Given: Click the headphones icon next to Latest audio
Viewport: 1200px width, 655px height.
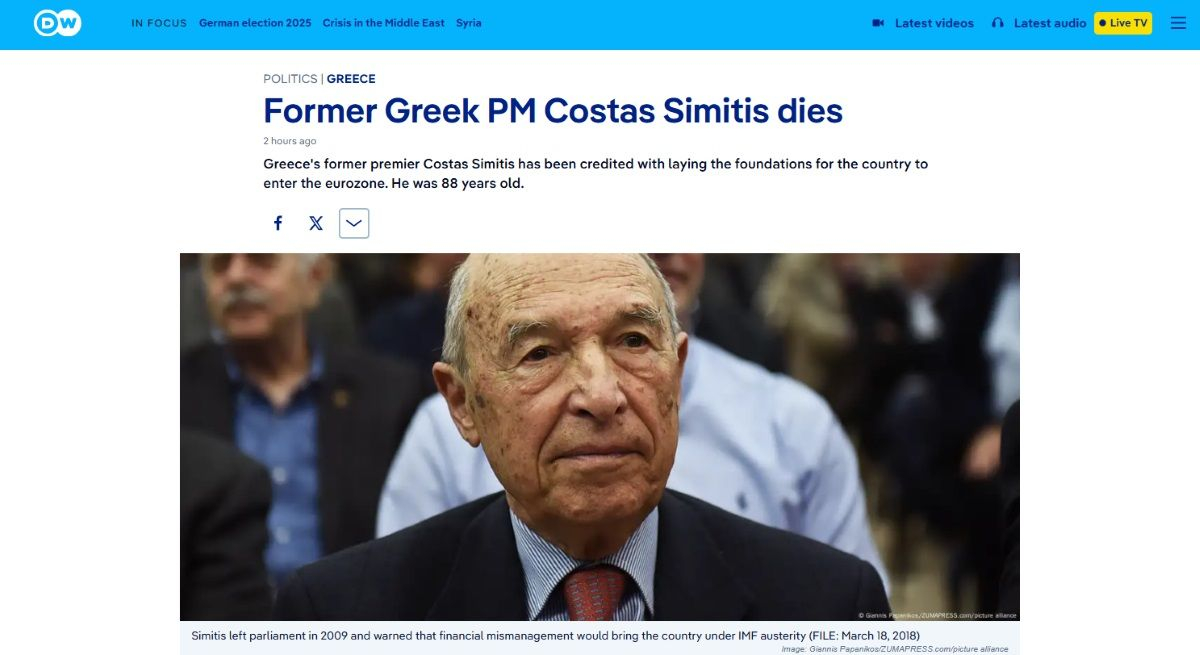Looking at the screenshot, I should (997, 22).
